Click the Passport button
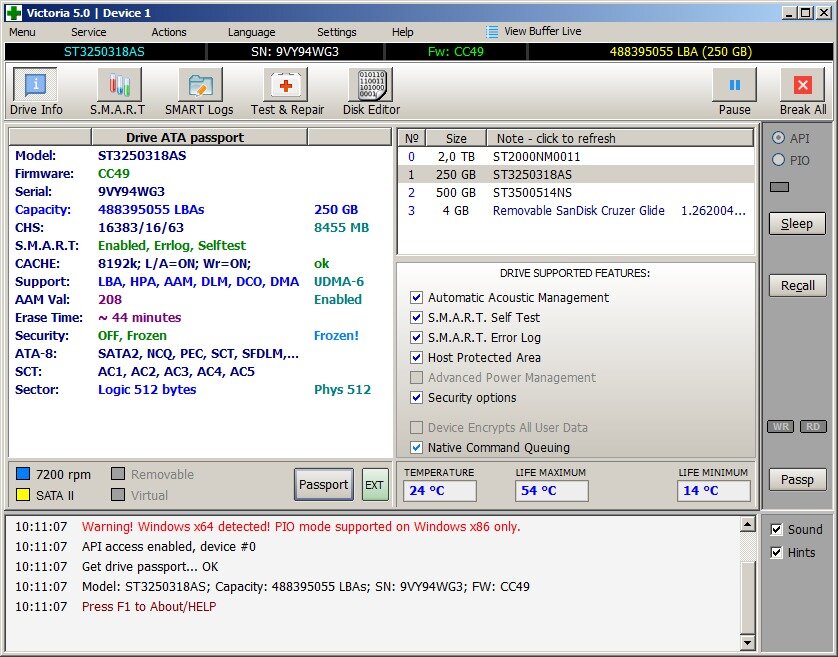The image size is (838, 657). tap(323, 484)
